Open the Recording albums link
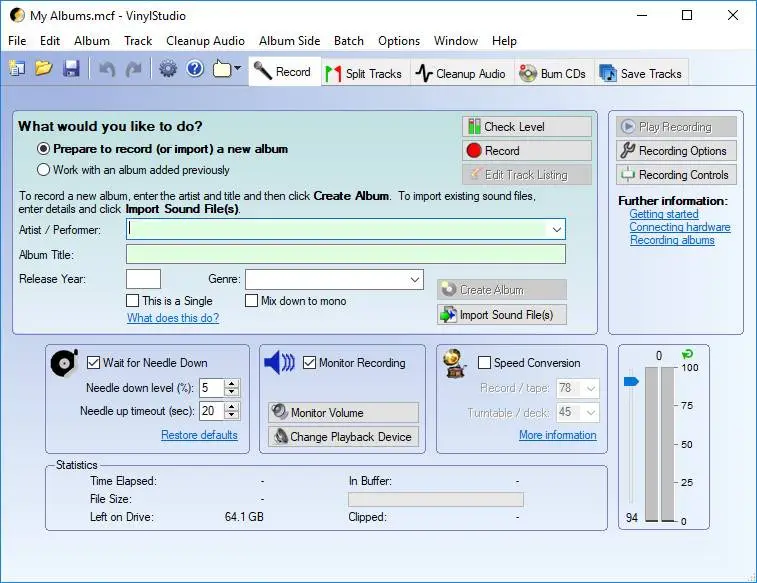Image resolution: width=757 pixels, height=583 pixels. [x=672, y=240]
